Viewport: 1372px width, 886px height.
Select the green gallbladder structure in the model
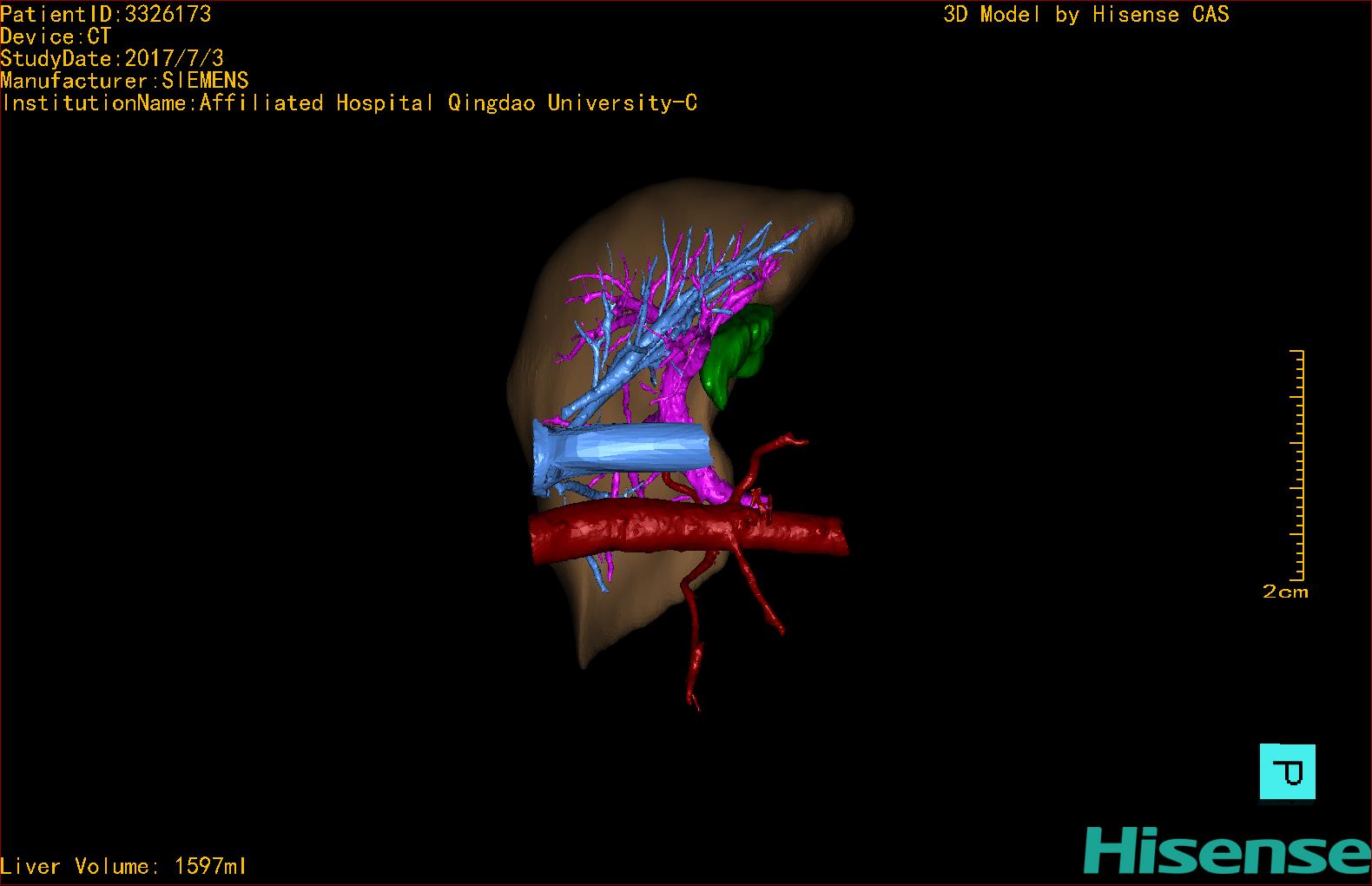pos(735,354)
